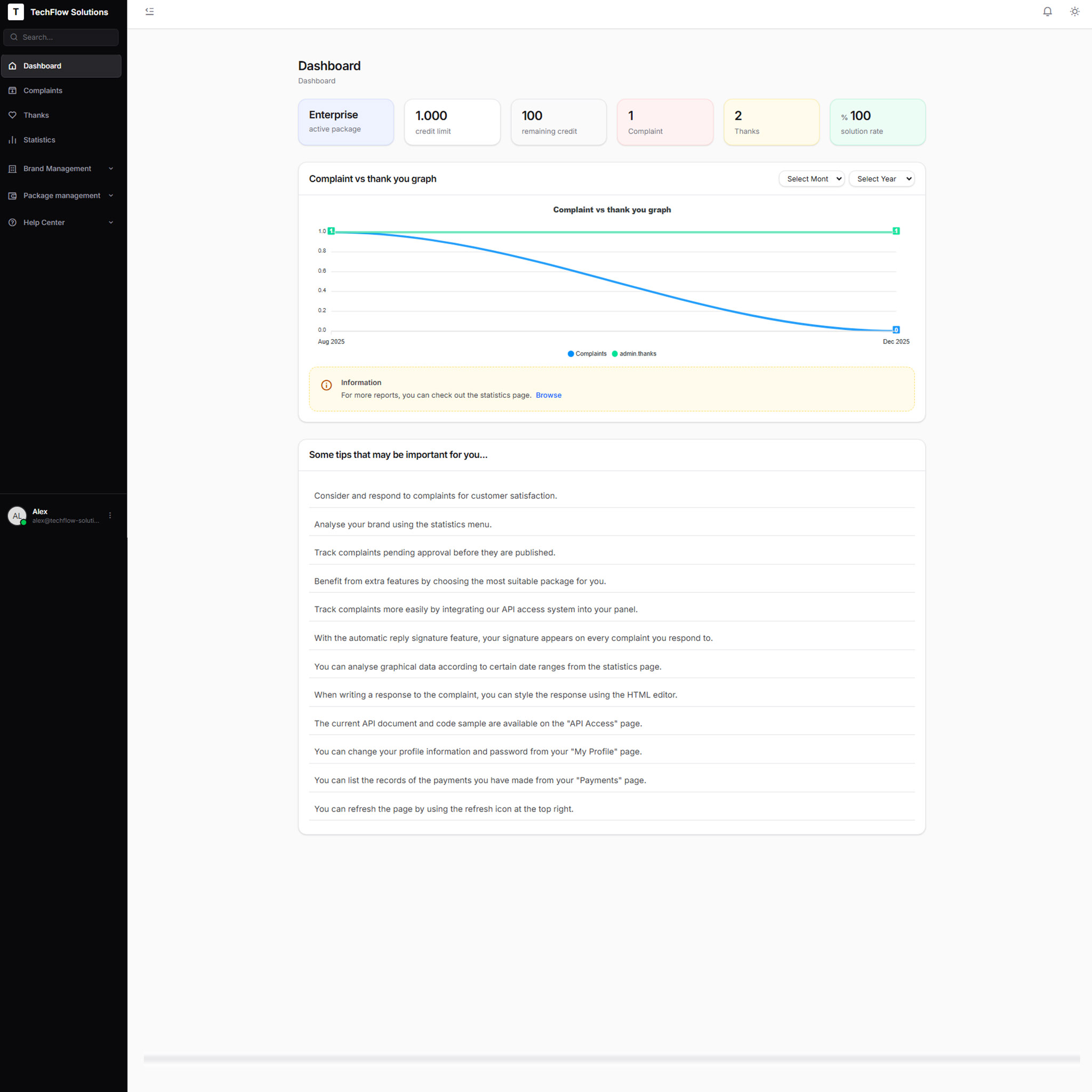This screenshot has width=1092, height=1092.
Task: Toggle the light/dark theme sun icon
Action: tap(1074, 12)
